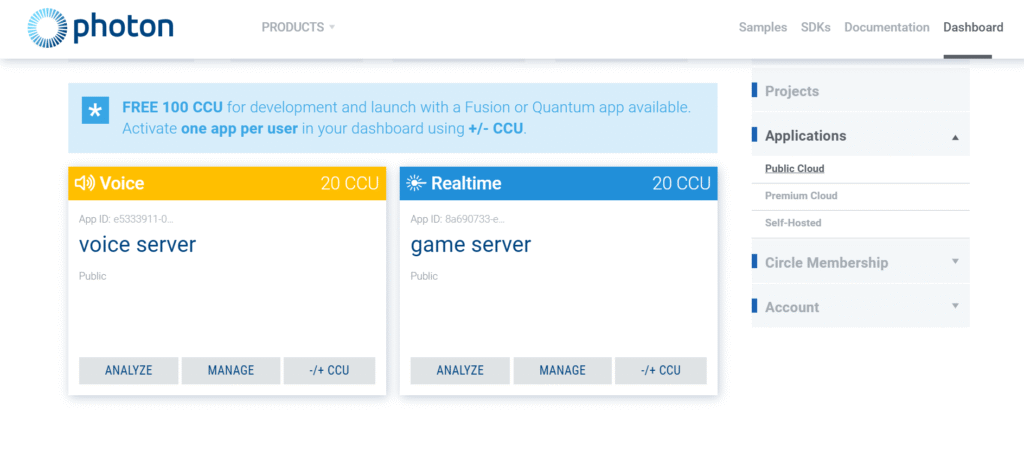Open Projects in the sidebar
Viewport: 1024px width, 462px height.
click(x=791, y=91)
